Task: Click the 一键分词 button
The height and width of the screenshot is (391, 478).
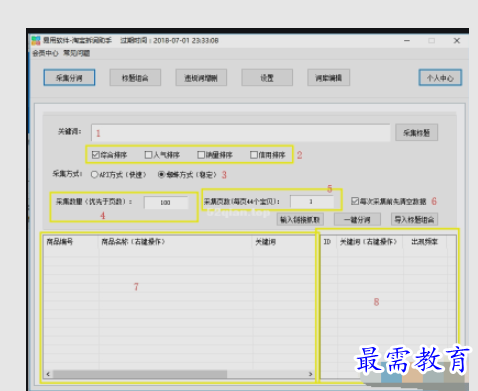Action: click(357, 220)
